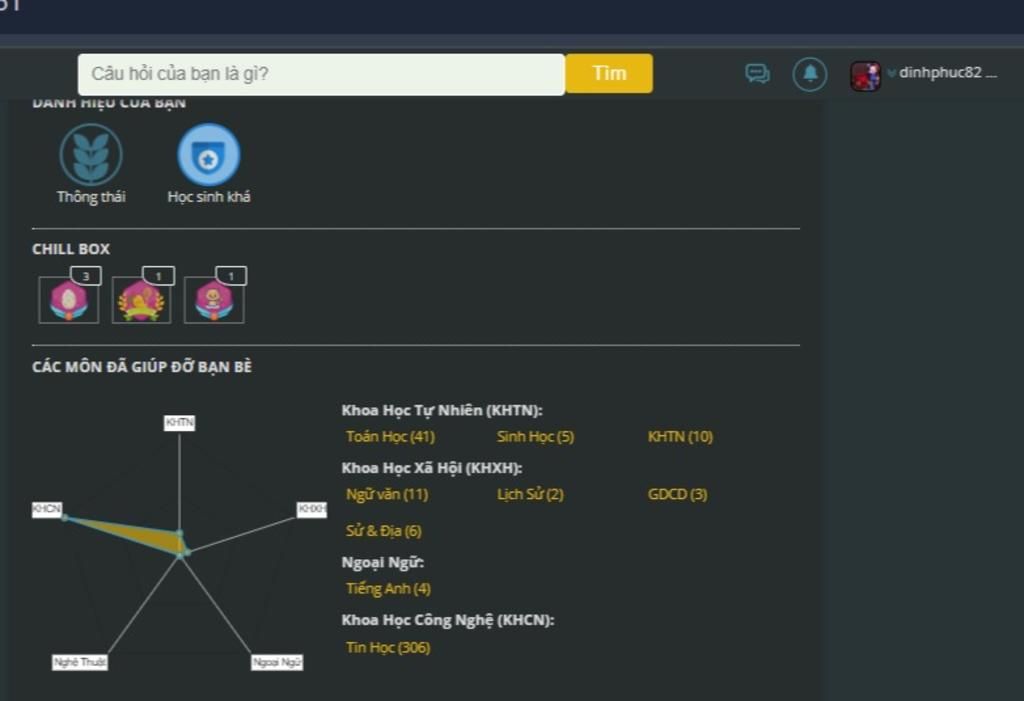Click the Học sinh khá badge icon

[x=208, y=154]
